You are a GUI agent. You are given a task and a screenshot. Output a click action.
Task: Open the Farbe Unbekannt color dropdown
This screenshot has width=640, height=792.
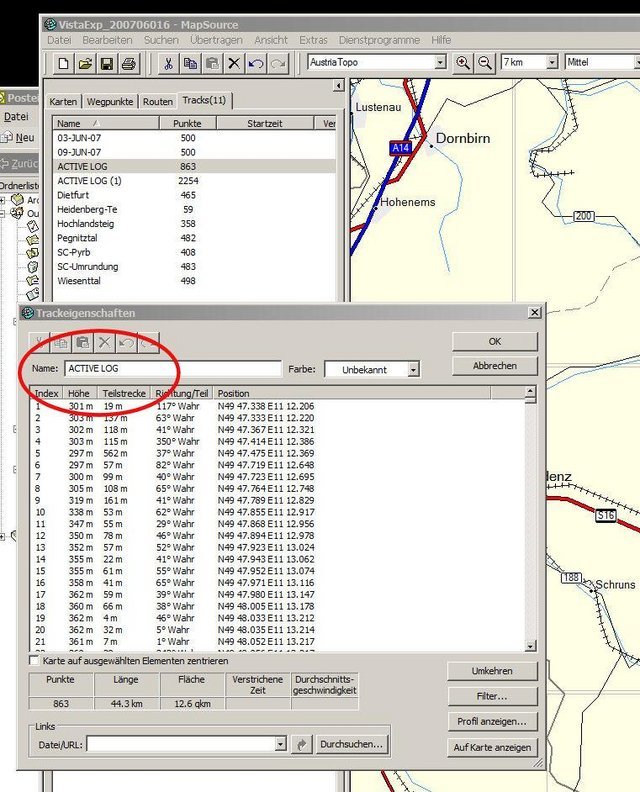(413, 370)
